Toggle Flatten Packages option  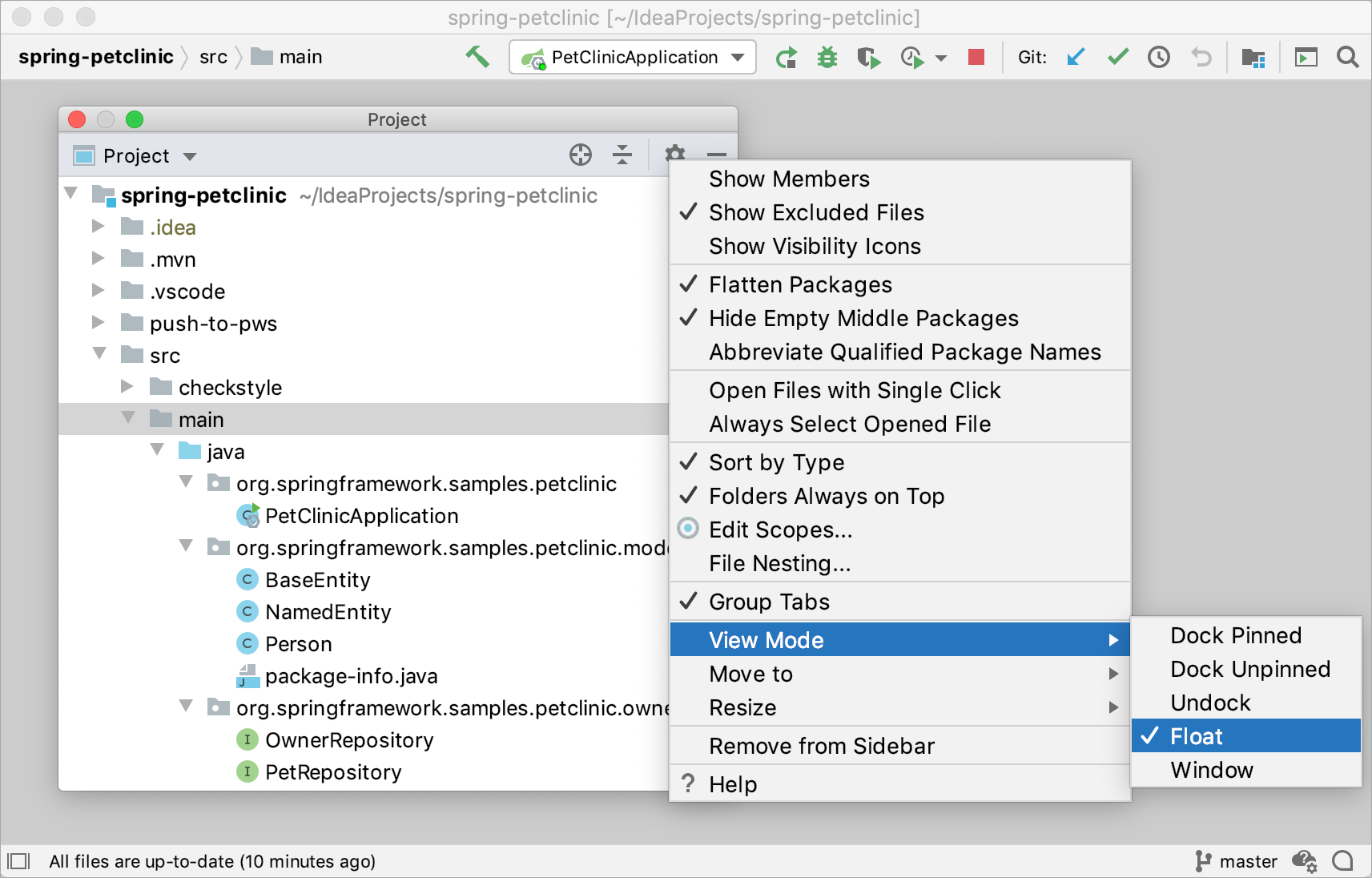(900, 284)
